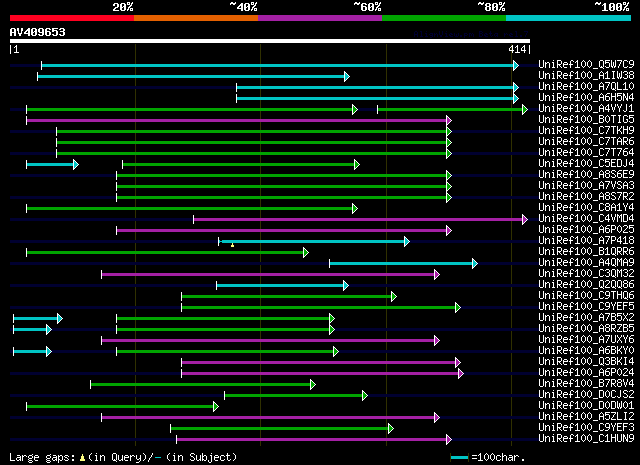Select label UniRef100_A6BKY0
The height and width of the screenshot is (465, 640).
(x=586, y=351)
